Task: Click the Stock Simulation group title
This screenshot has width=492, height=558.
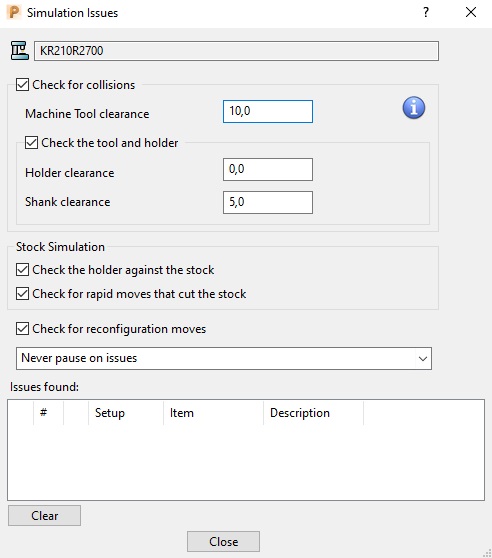Action: coord(60,247)
